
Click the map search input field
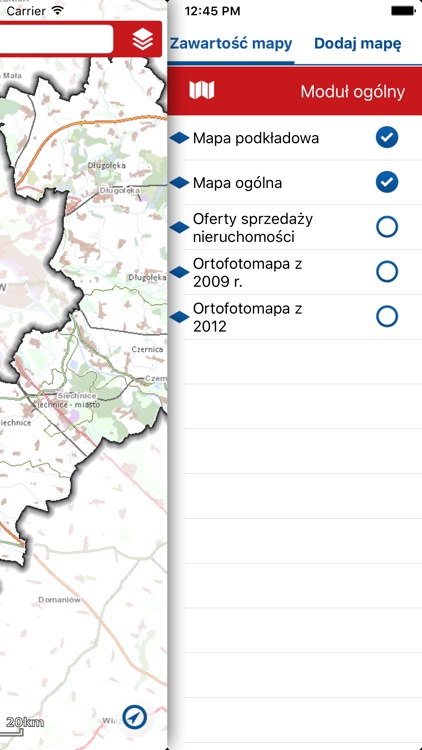click(56, 39)
